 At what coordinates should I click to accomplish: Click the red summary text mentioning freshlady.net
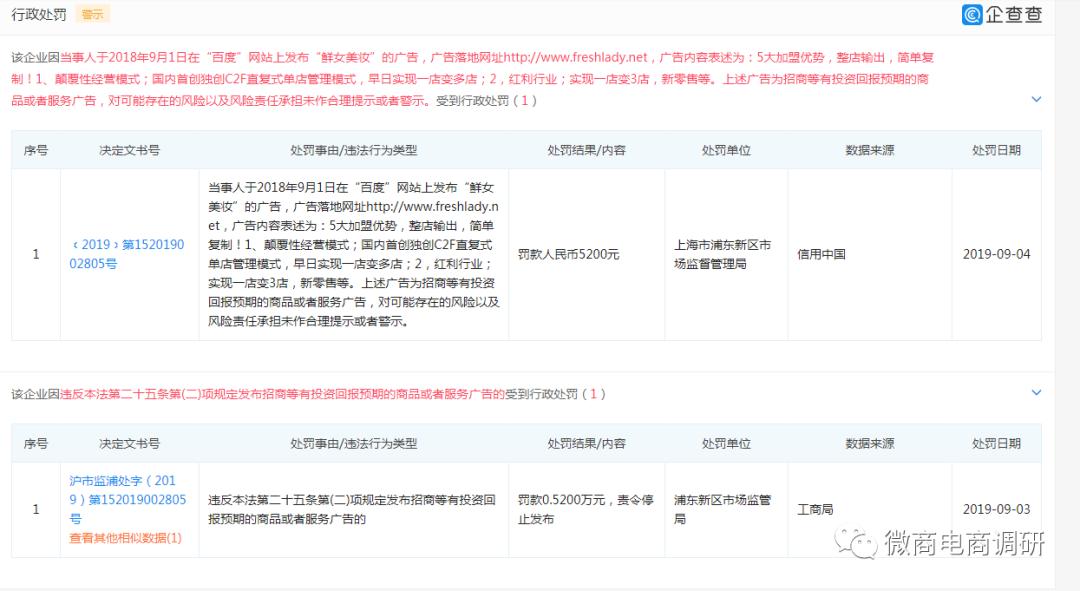pyautogui.click(x=472, y=79)
